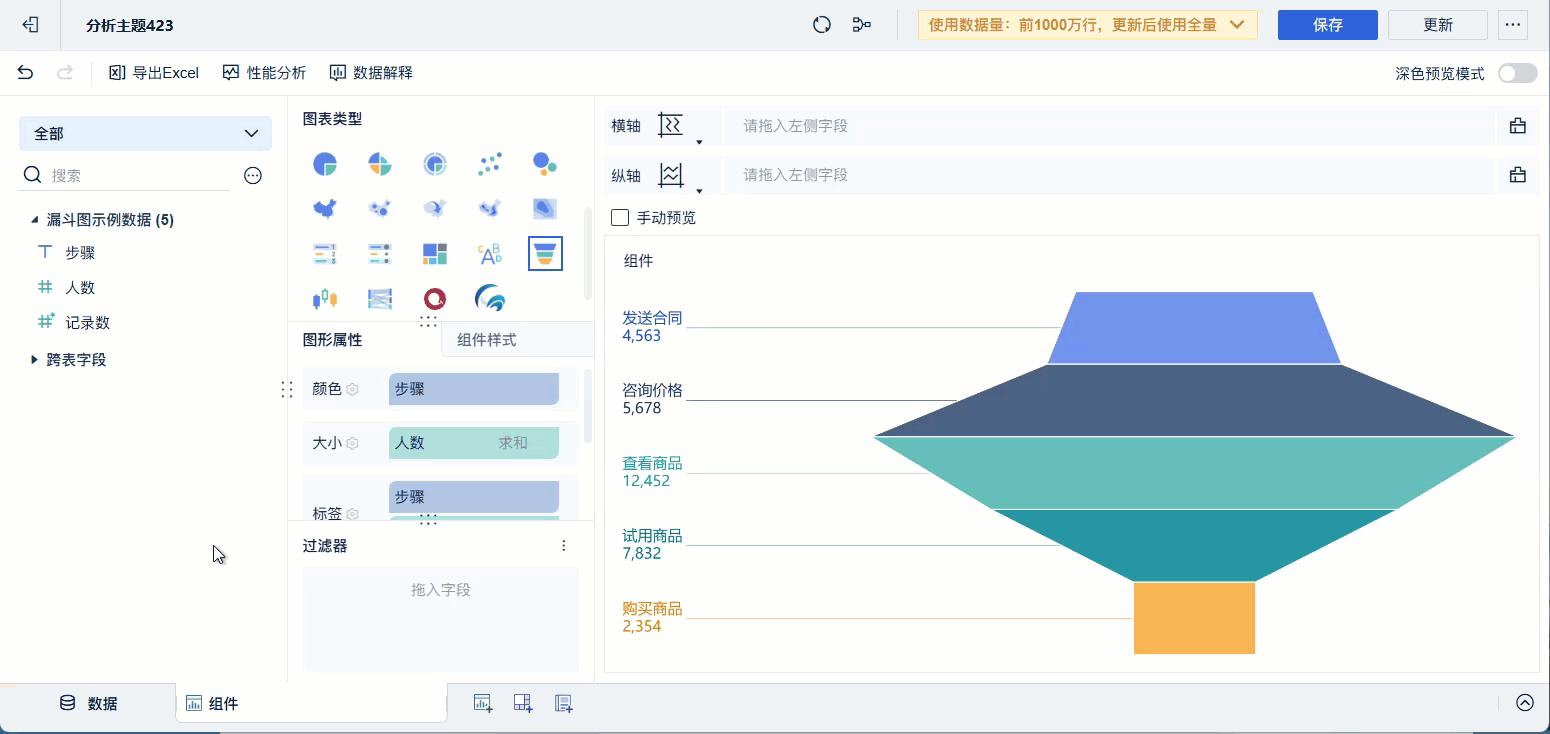Click 导出Excel in the toolbar

point(154,73)
